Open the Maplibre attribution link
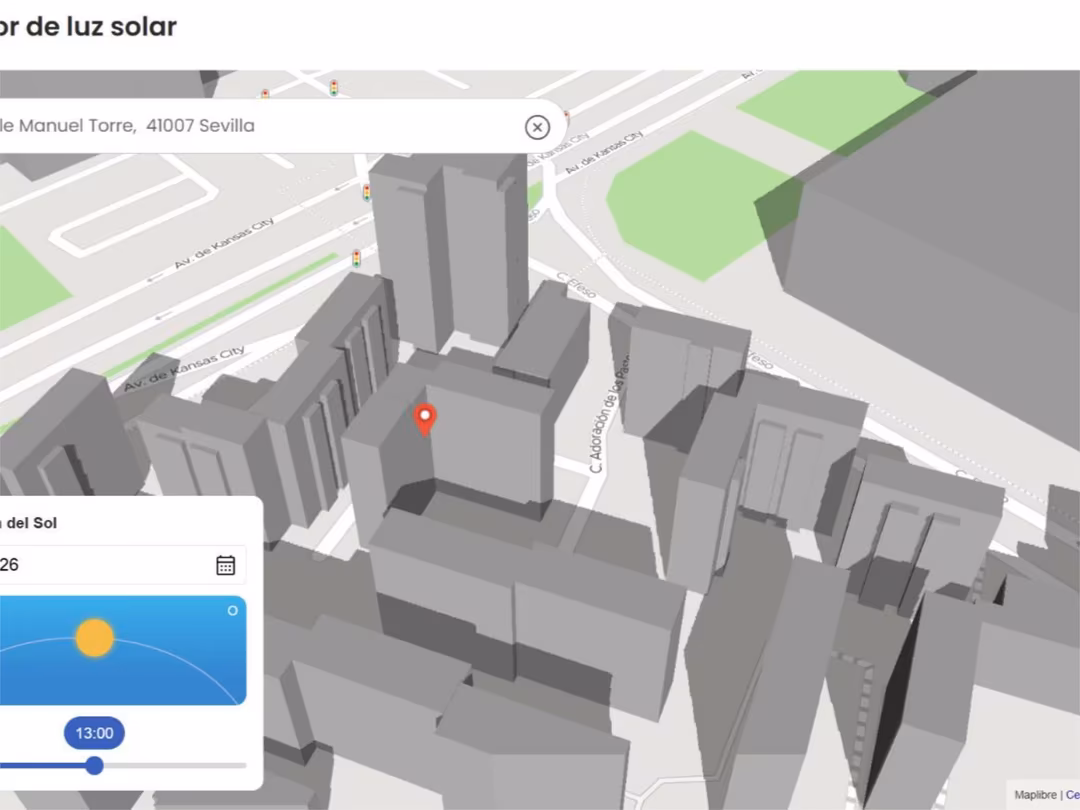 pos(1035,795)
